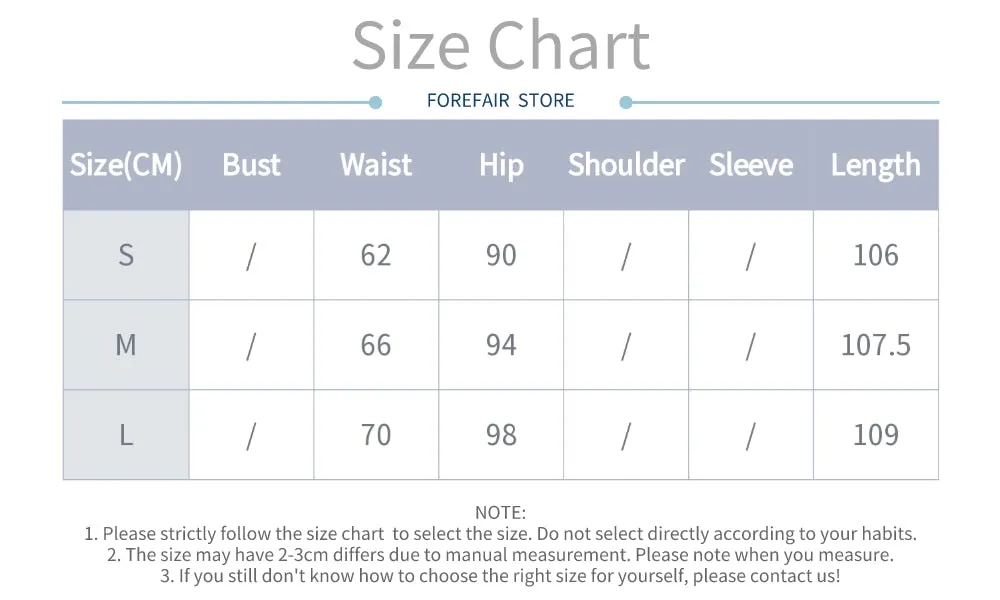Select the Shoulder column header
The height and width of the screenshot is (600, 1000).
pyautogui.click(x=626, y=165)
